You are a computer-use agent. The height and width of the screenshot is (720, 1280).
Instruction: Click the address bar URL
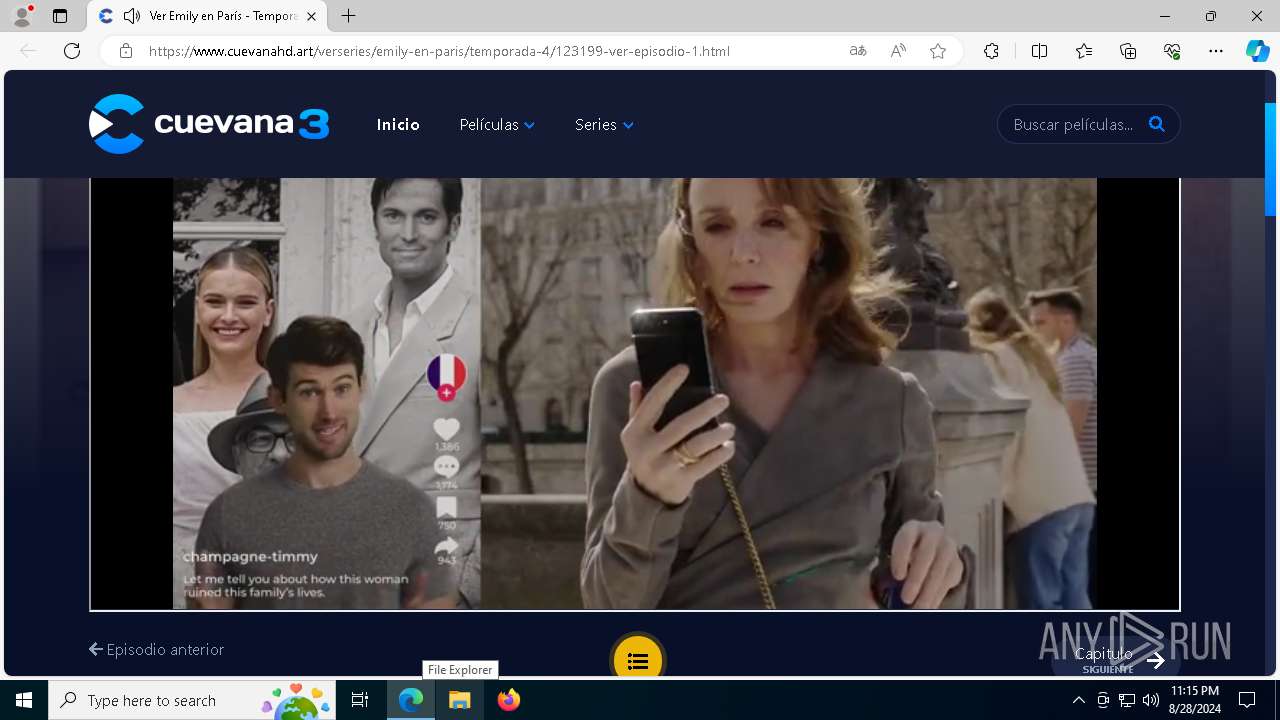coord(439,51)
